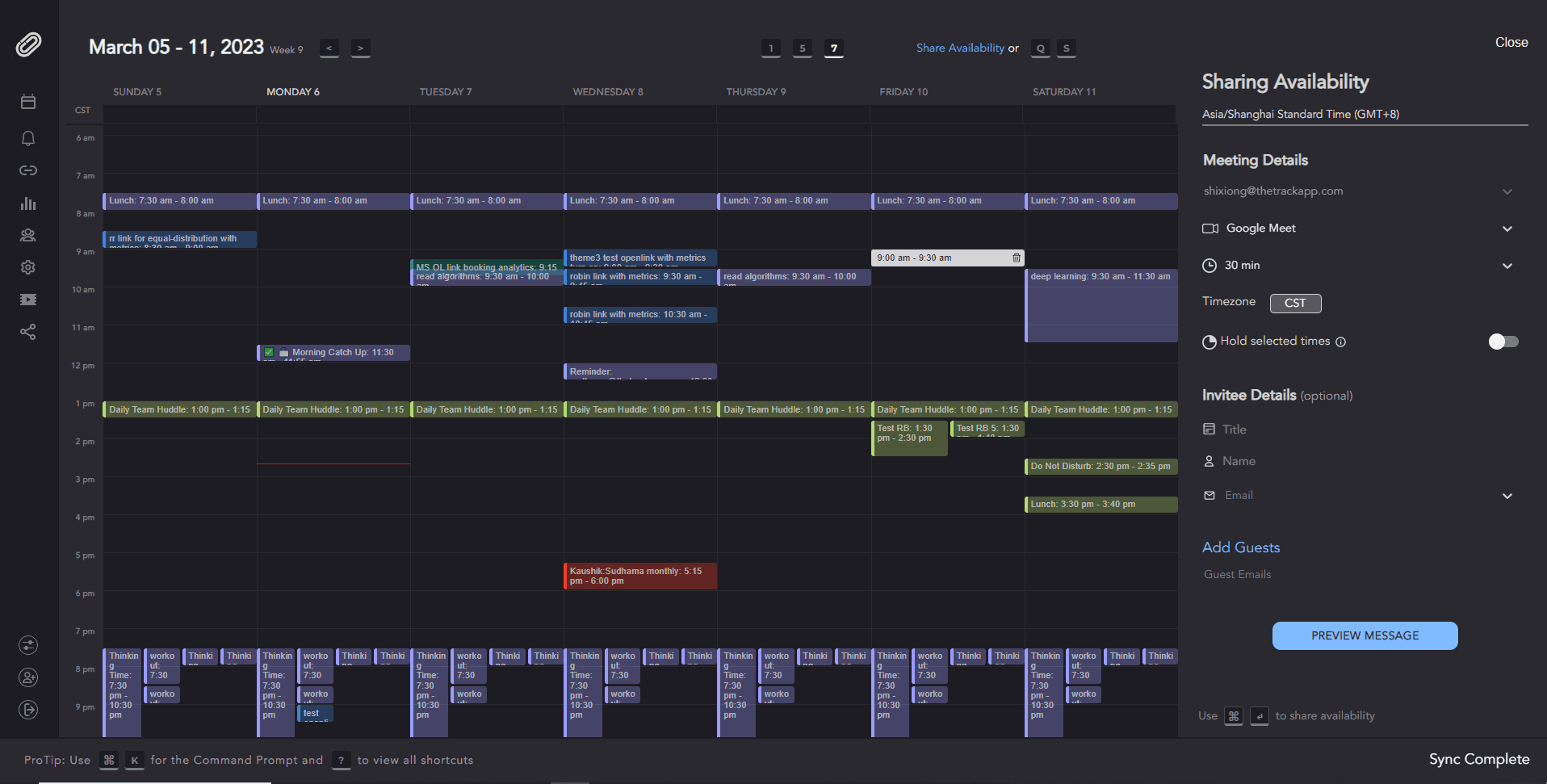The image size is (1547, 784).
Task: Open the notifications bell icon
Action: (28, 138)
